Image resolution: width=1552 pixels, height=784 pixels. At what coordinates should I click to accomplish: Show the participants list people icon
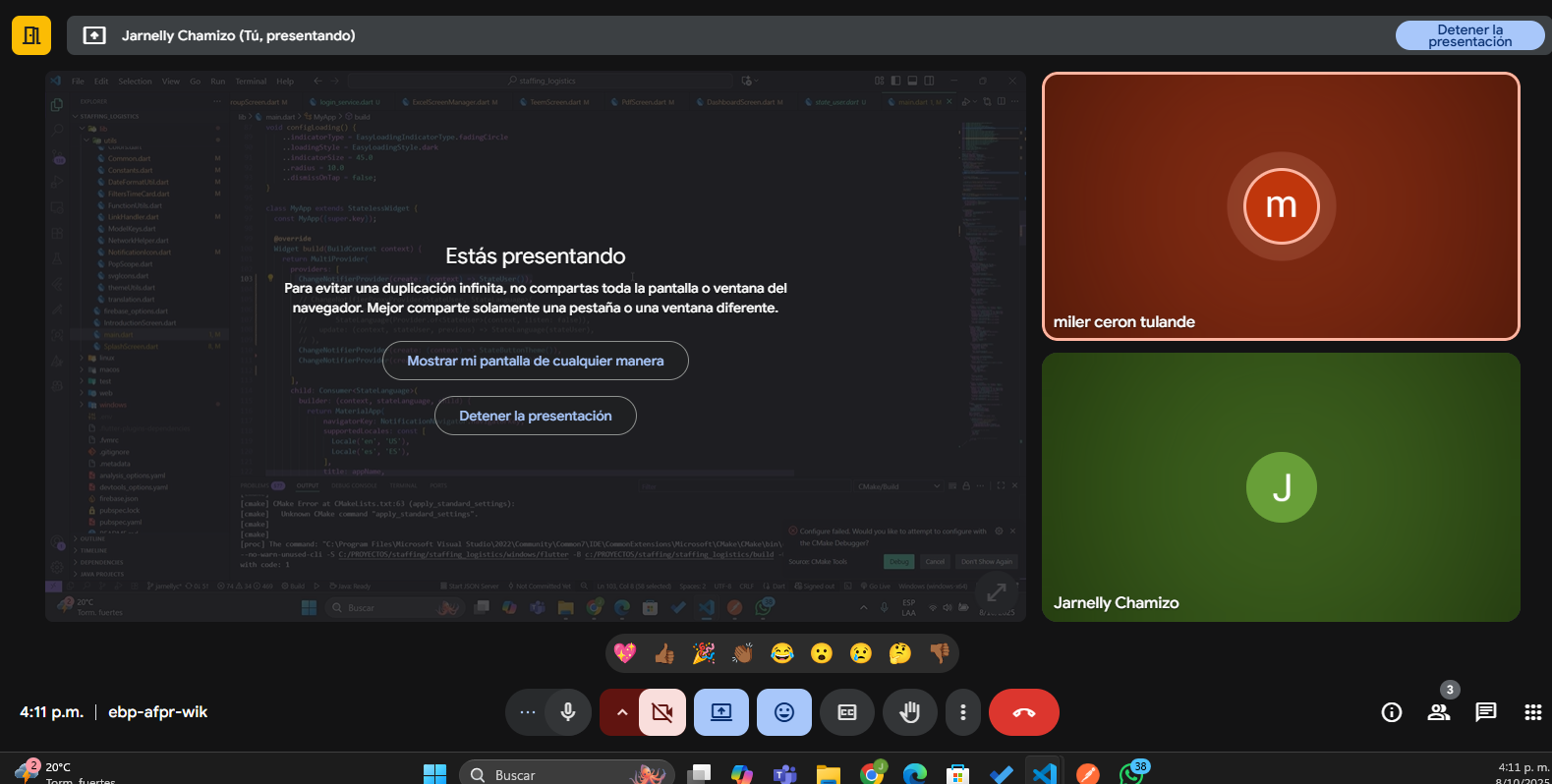(x=1438, y=712)
